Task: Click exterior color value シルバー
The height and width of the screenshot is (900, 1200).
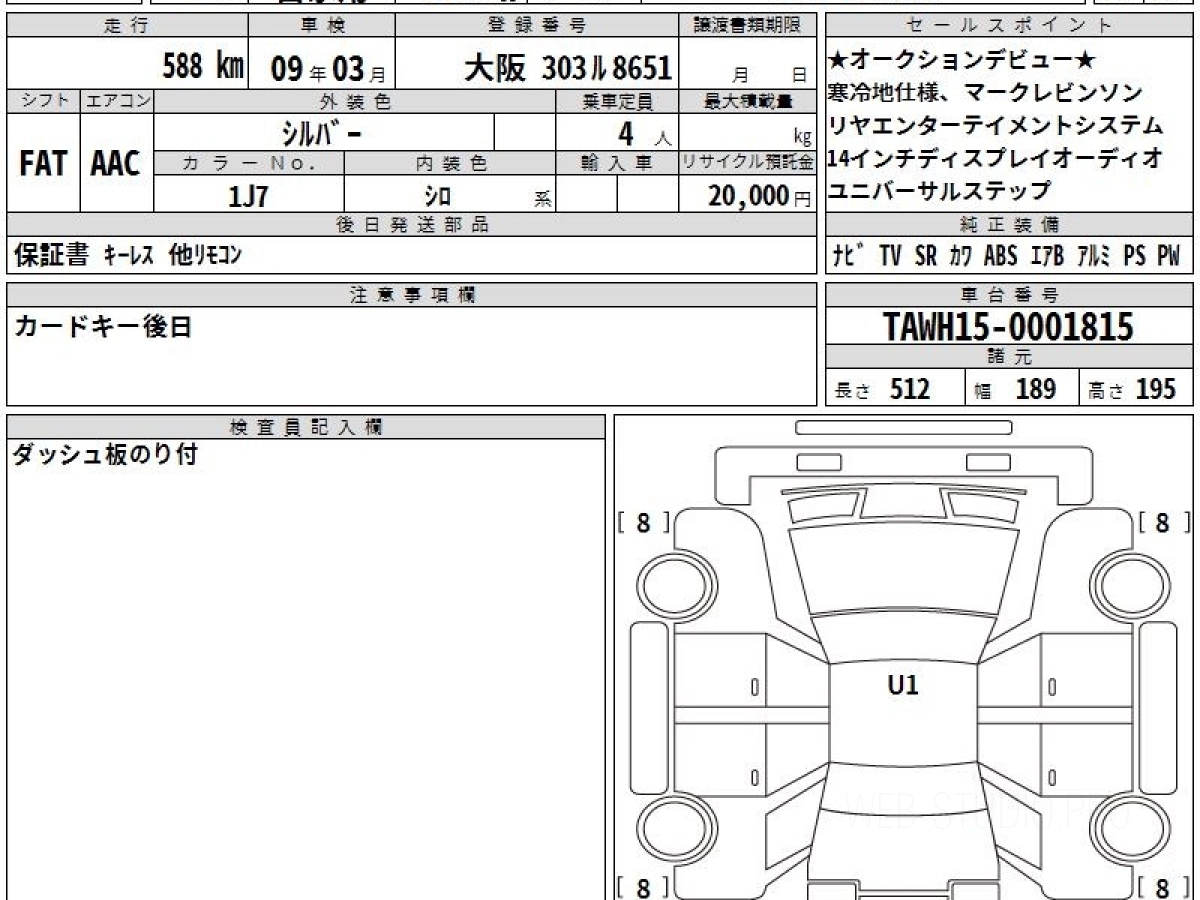Action: coord(322,132)
